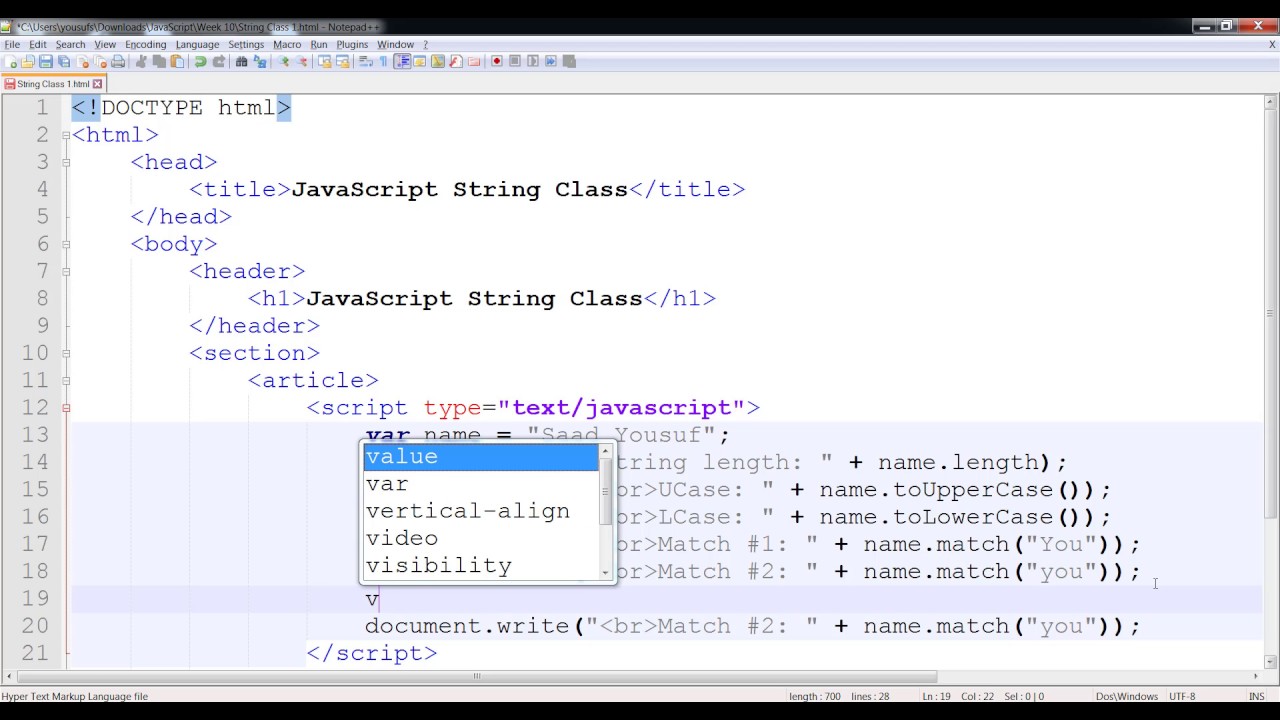Choose 'visibility' from the autocomplete list

[x=480, y=565]
